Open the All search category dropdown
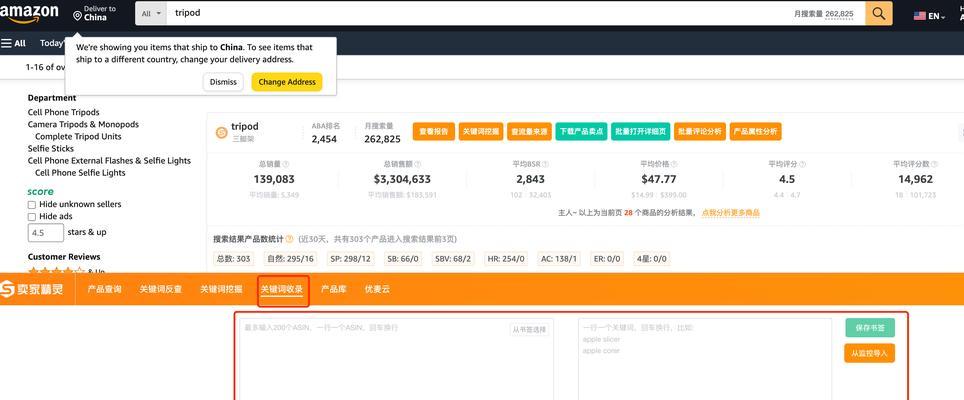 (x=151, y=14)
